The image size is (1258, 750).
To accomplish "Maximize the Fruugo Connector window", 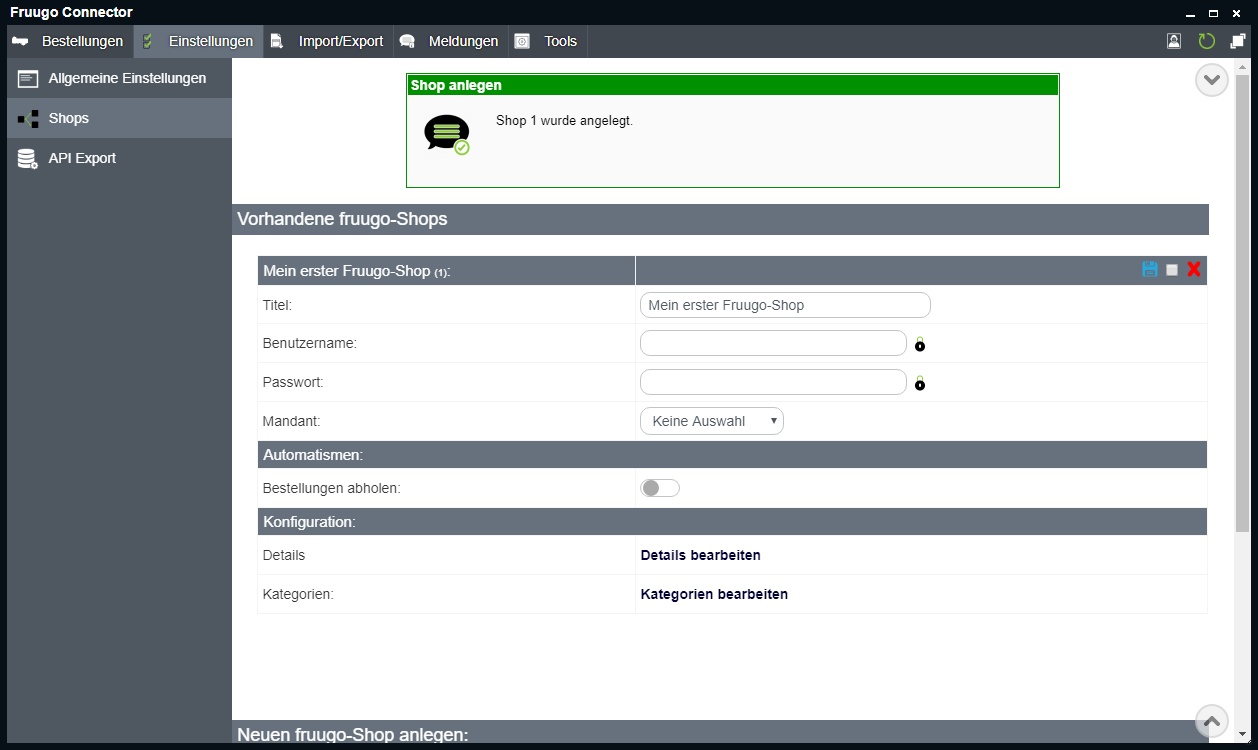I will coord(1213,13).
